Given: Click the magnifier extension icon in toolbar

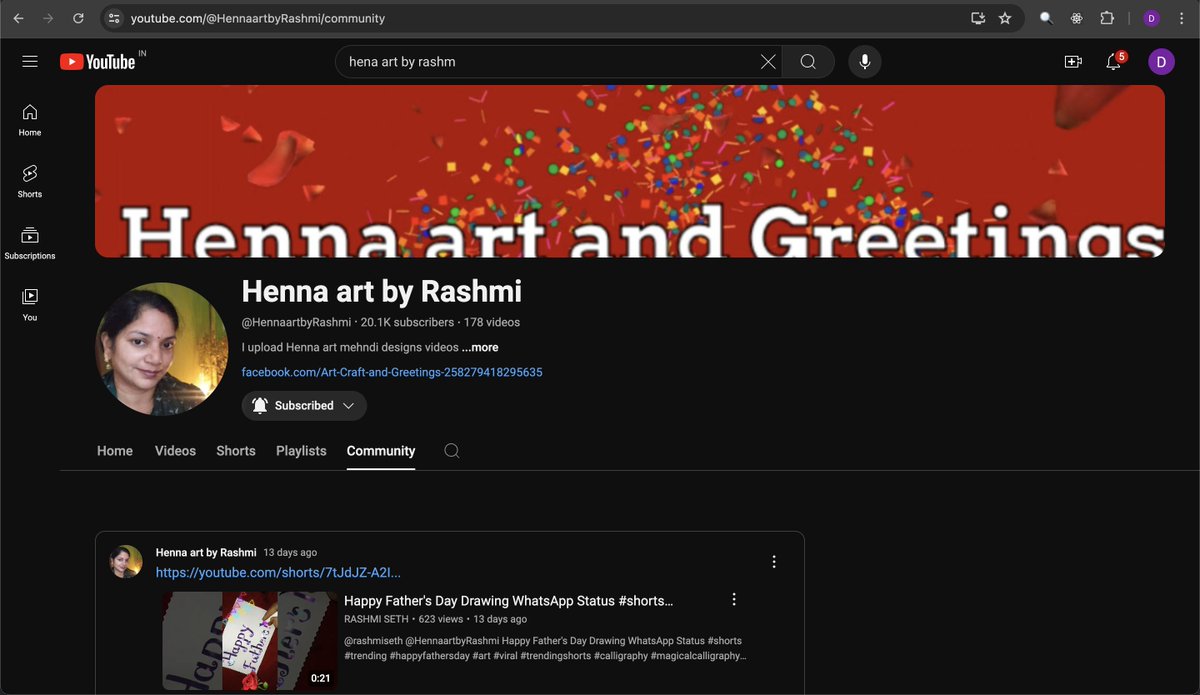Looking at the screenshot, I should (1046, 18).
